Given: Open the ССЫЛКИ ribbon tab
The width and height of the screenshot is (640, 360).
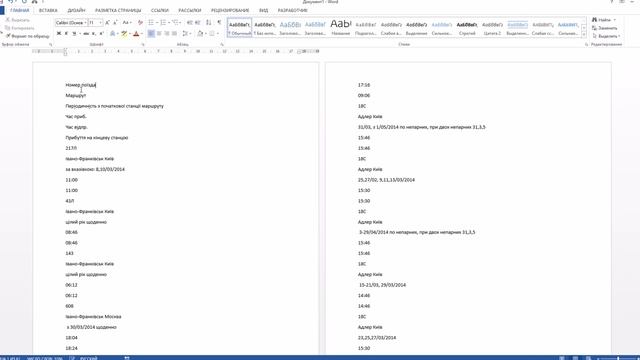Looking at the screenshot, I should 160,10.
